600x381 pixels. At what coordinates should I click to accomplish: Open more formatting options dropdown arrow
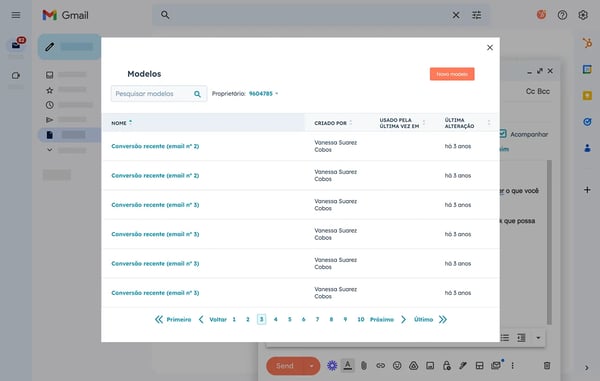pyautogui.click(x=538, y=338)
